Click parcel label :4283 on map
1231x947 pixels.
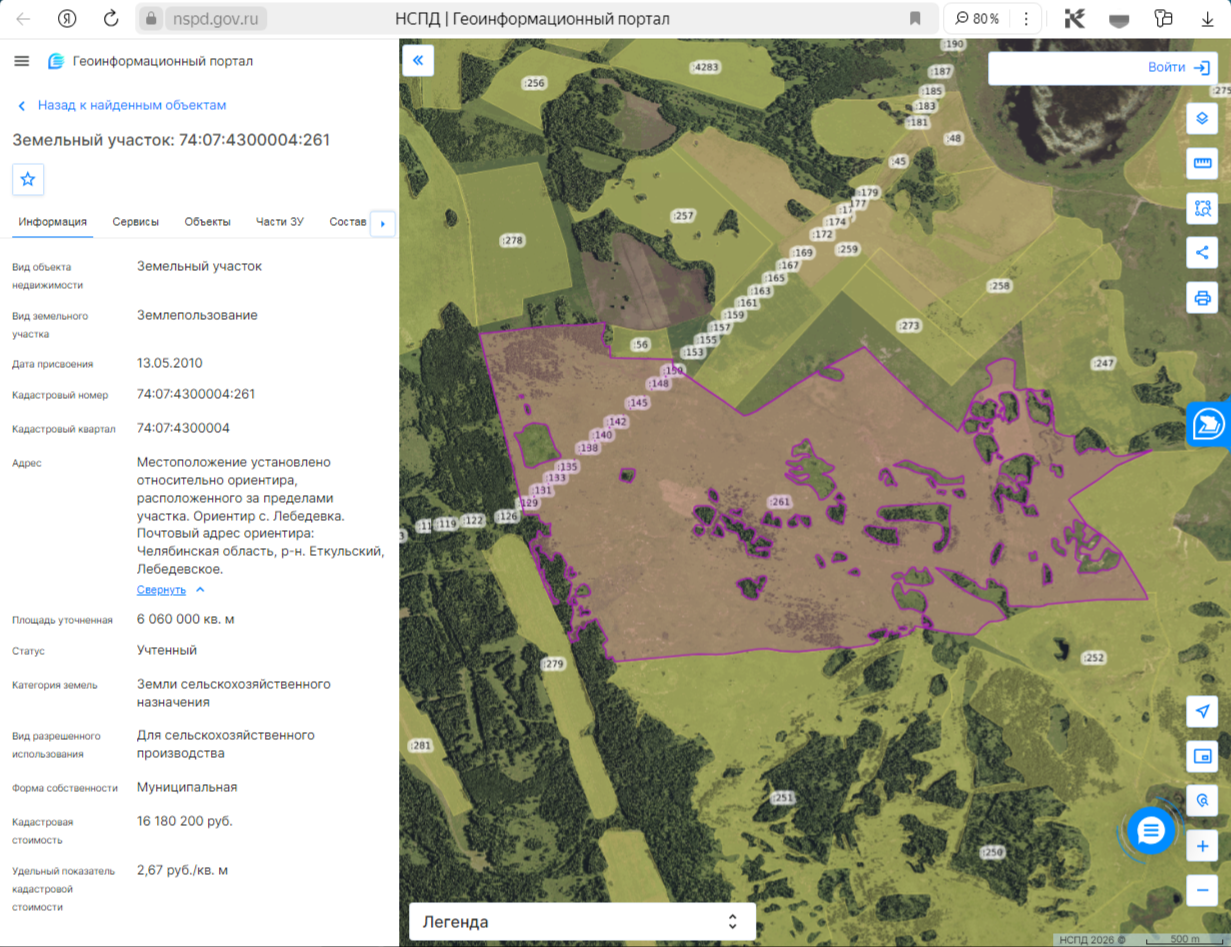tap(706, 67)
